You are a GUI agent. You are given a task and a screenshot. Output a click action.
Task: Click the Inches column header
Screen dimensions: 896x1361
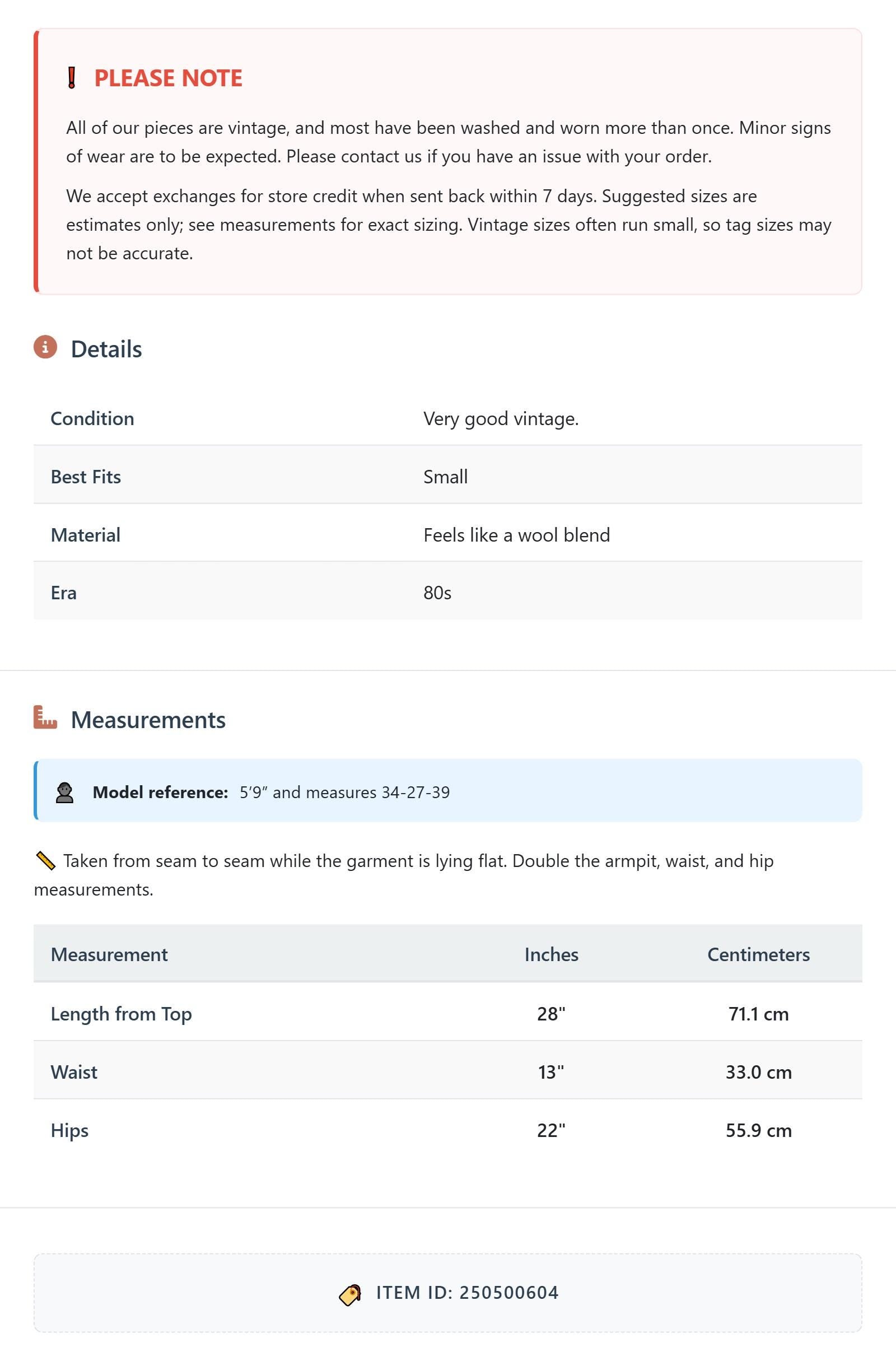pos(551,954)
